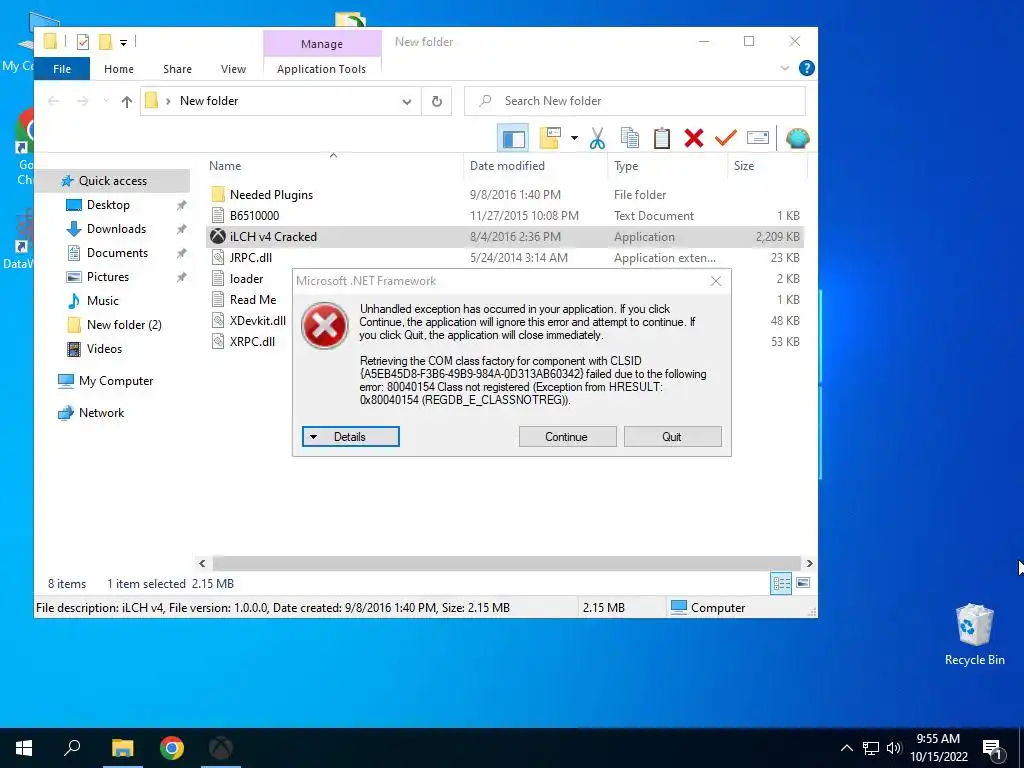Select My Computer in navigation pane
Screen dimensions: 1024x768
[116, 381]
